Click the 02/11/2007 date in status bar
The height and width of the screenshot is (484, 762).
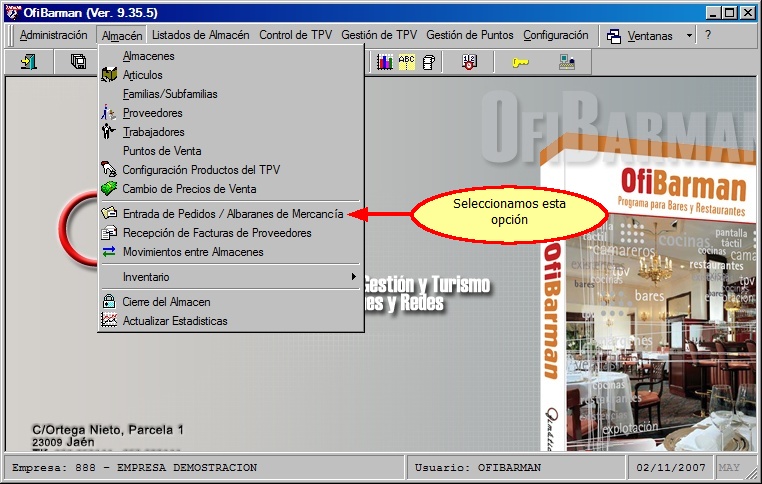coord(671,467)
